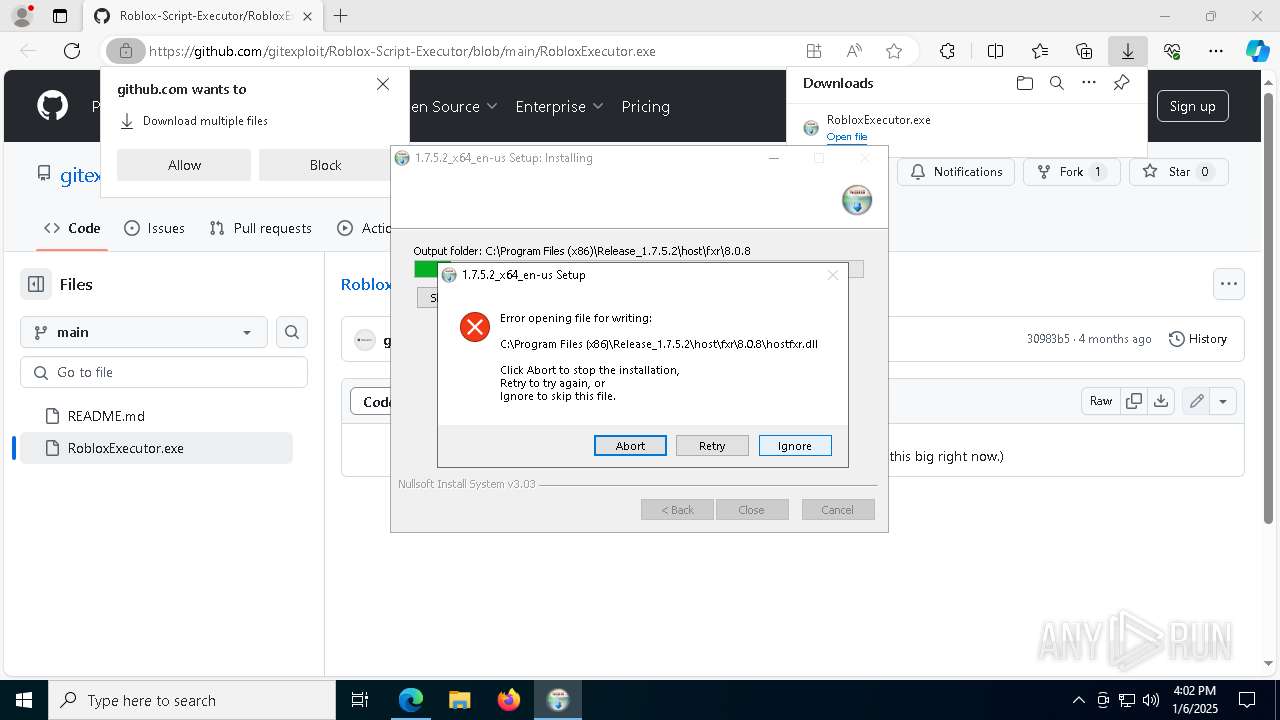Image resolution: width=1280 pixels, height=720 pixels.
Task: Dismiss the github.com permission prompt
Action: point(383,85)
